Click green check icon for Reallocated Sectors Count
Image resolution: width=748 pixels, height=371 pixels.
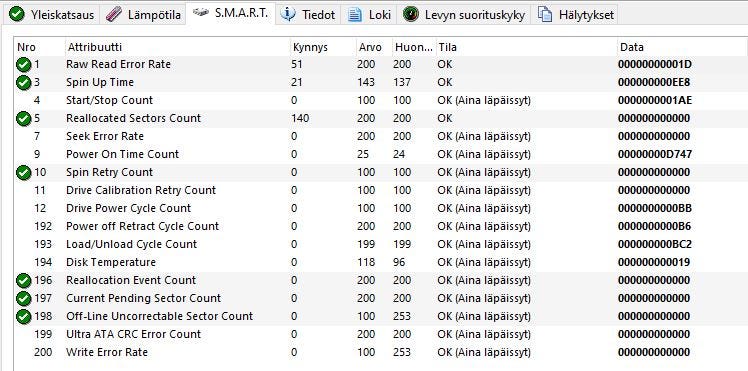23,118
